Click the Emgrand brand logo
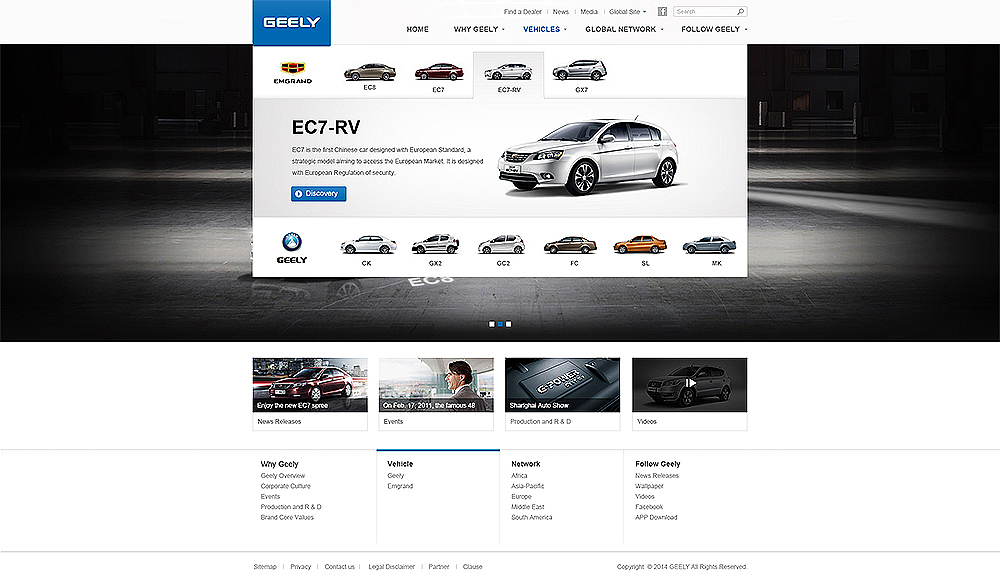 pos(293,73)
